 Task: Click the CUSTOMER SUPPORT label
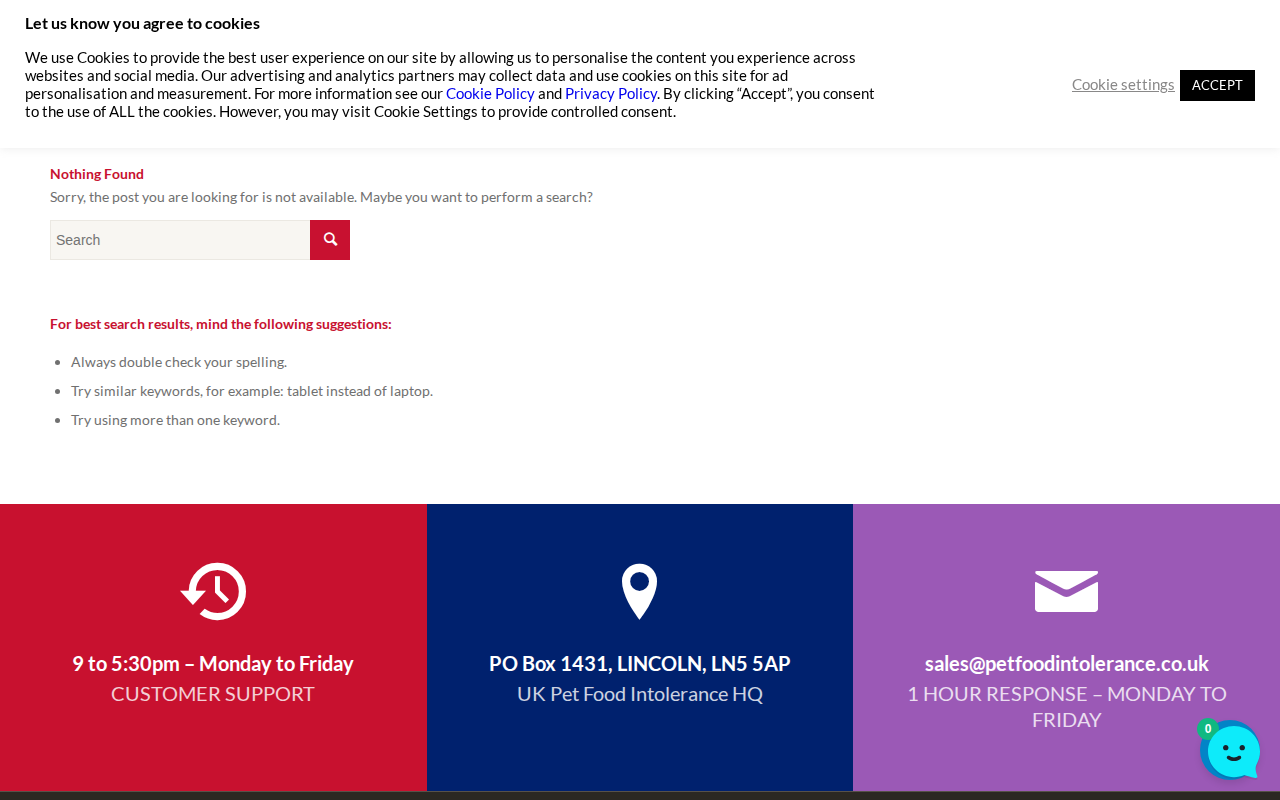(213, 694)
